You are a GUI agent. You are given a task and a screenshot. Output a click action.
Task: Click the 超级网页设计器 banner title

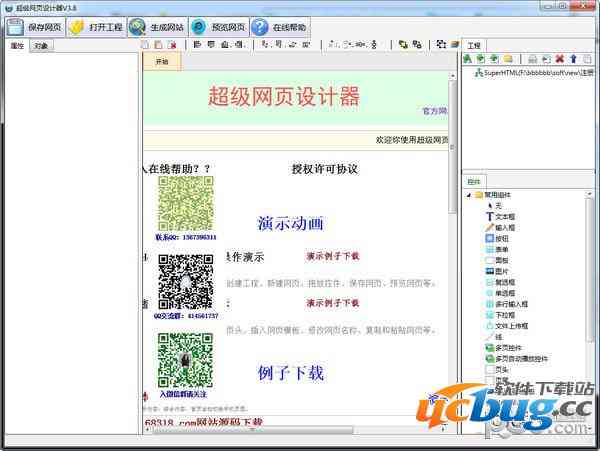(x=284, y=96)
